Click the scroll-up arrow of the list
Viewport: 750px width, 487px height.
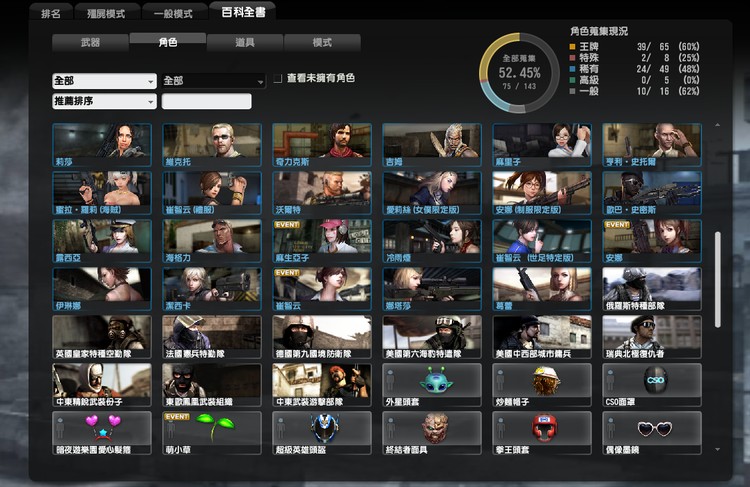click(x=717, y=125)
